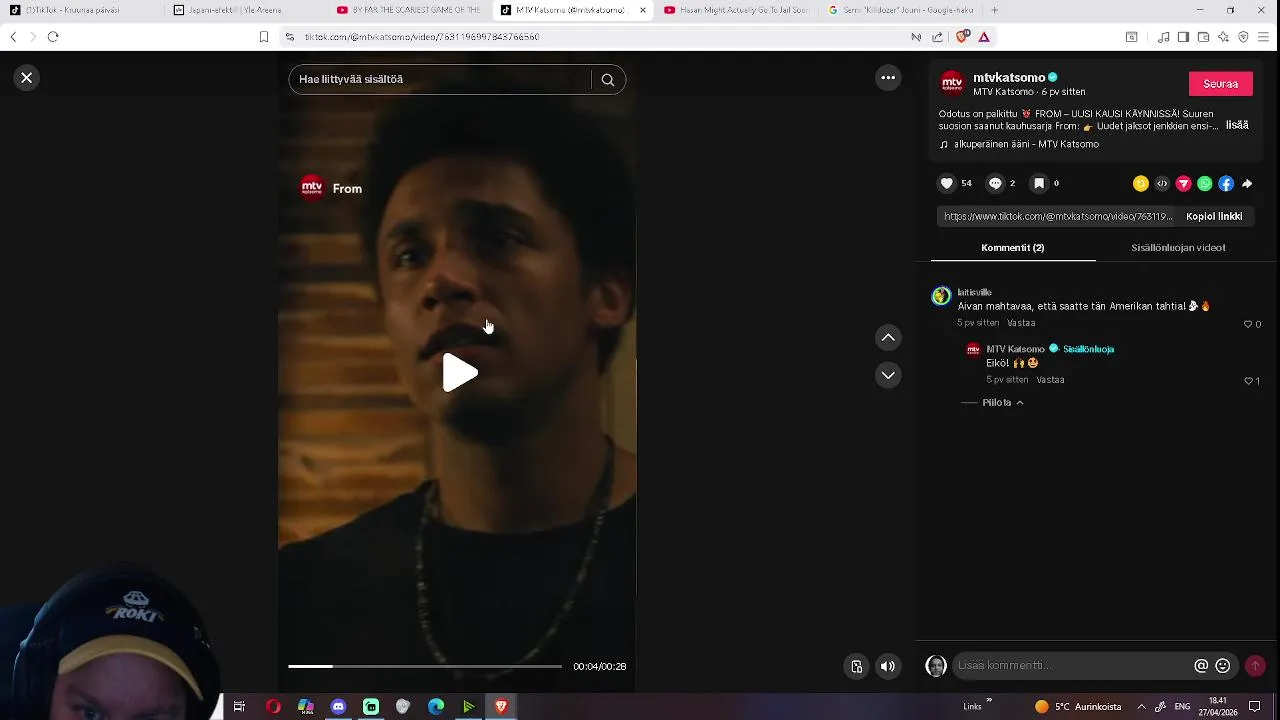Toggle the browser sidebar panel
The width and height of the screenshot is (1280, 720).
pos(1183,37)
